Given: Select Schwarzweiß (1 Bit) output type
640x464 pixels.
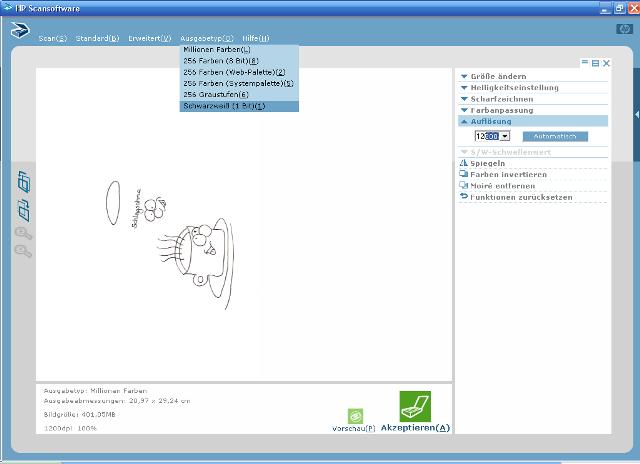Looking at the screenshot, I should pyautogui.click(x=225, y=106).
